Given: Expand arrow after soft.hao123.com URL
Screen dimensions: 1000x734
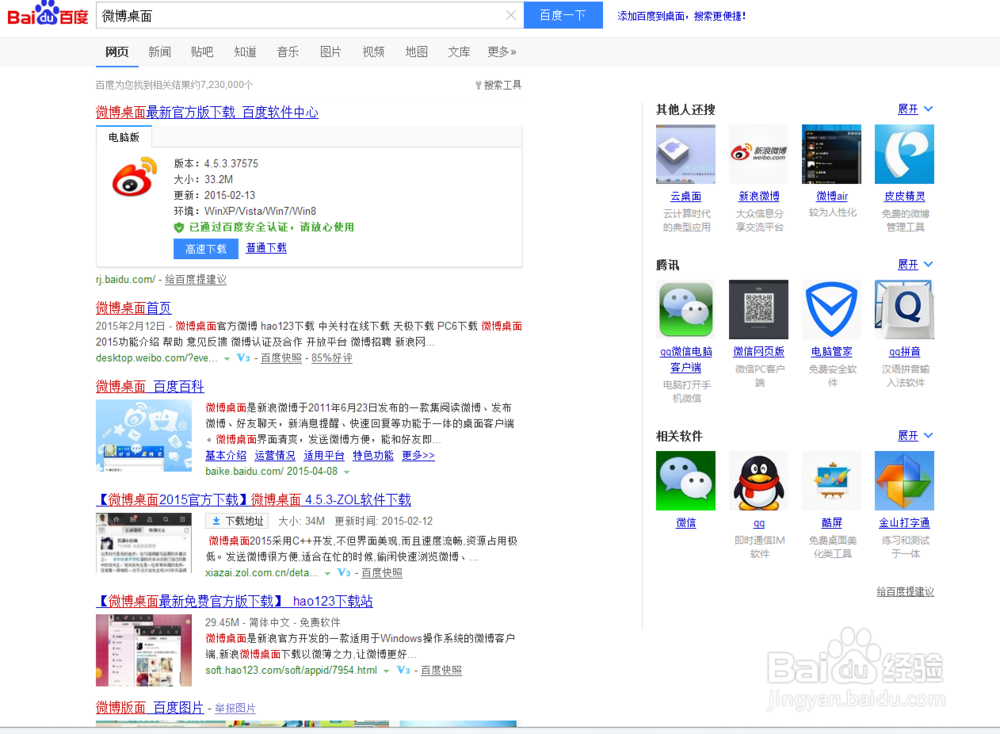Looking at the screenshot, I should click(x=386, y=672).
